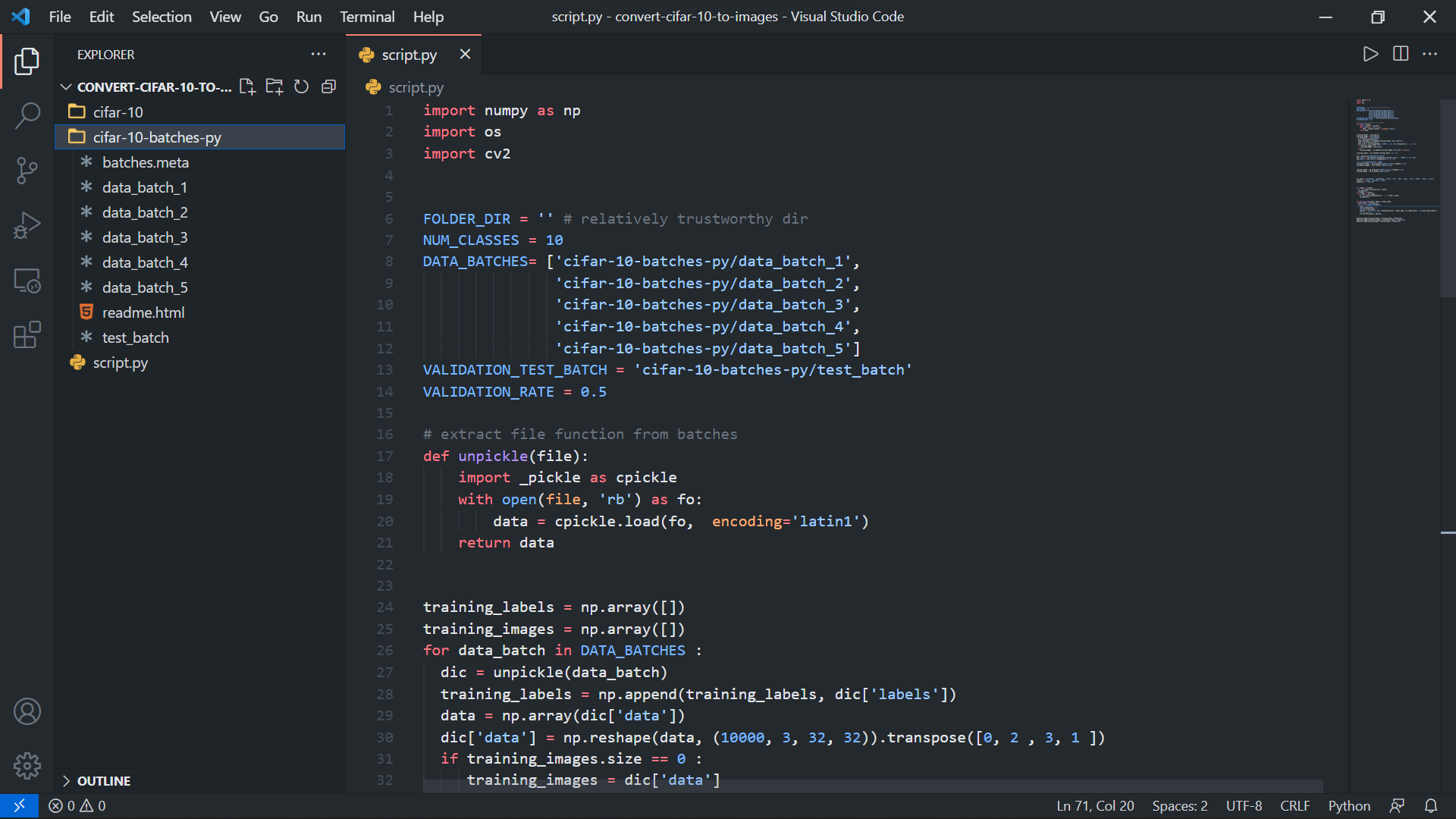
Task: Change language mode from Python in status bar
Action: (x=1349, y=806)
